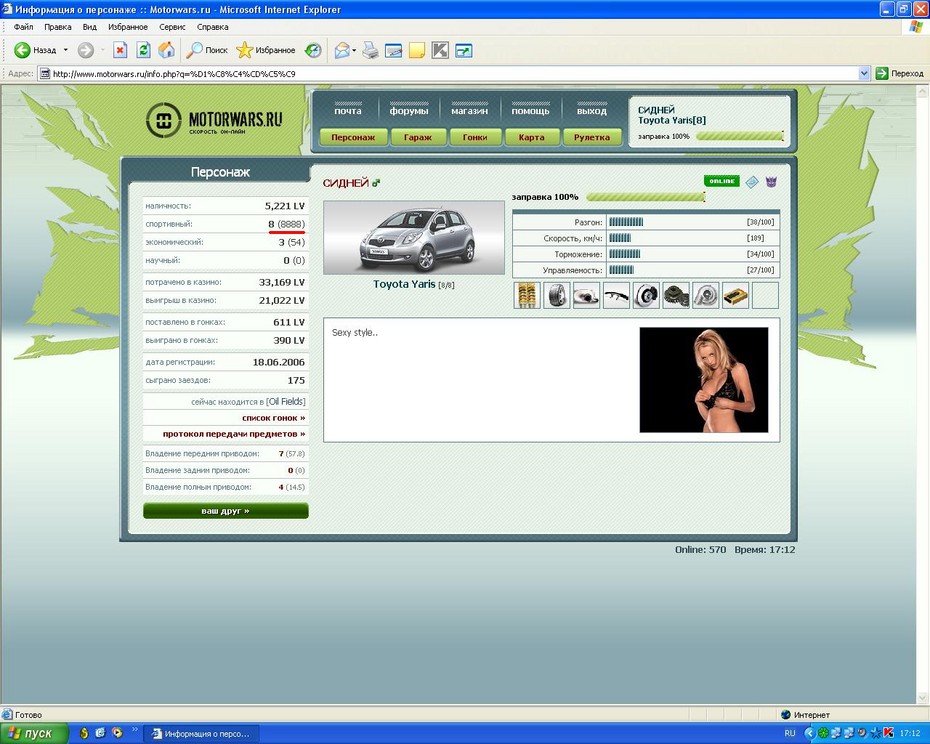Switch to the Гараж tab
The image size is (930, 744).
tap(418, 137)
